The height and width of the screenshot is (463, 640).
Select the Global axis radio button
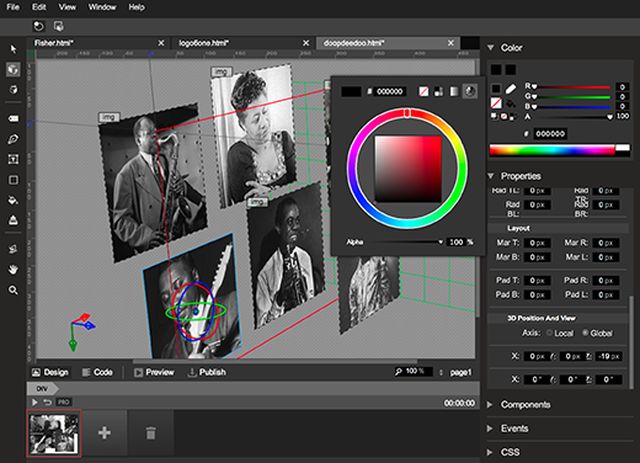[x=585, y=333]
